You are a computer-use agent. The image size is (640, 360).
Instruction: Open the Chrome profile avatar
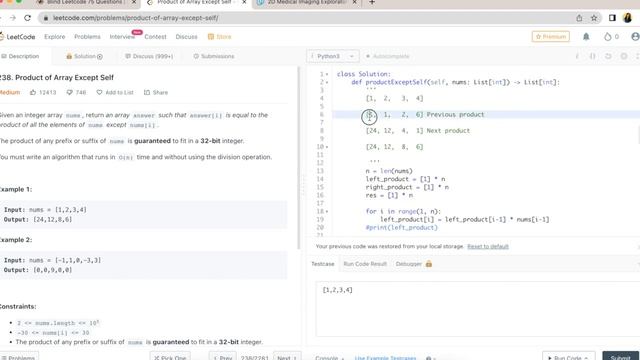coord(628,18)
